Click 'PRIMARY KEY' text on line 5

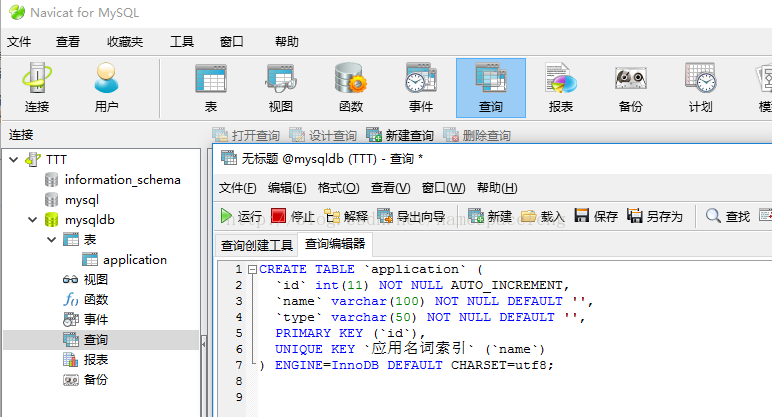tap(319, 333)
